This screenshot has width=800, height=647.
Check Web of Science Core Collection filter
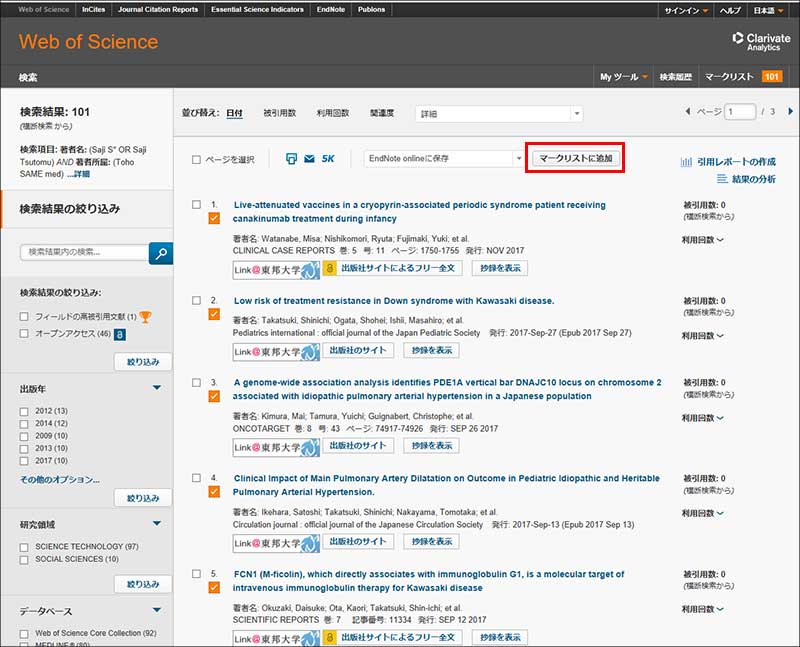24,634
